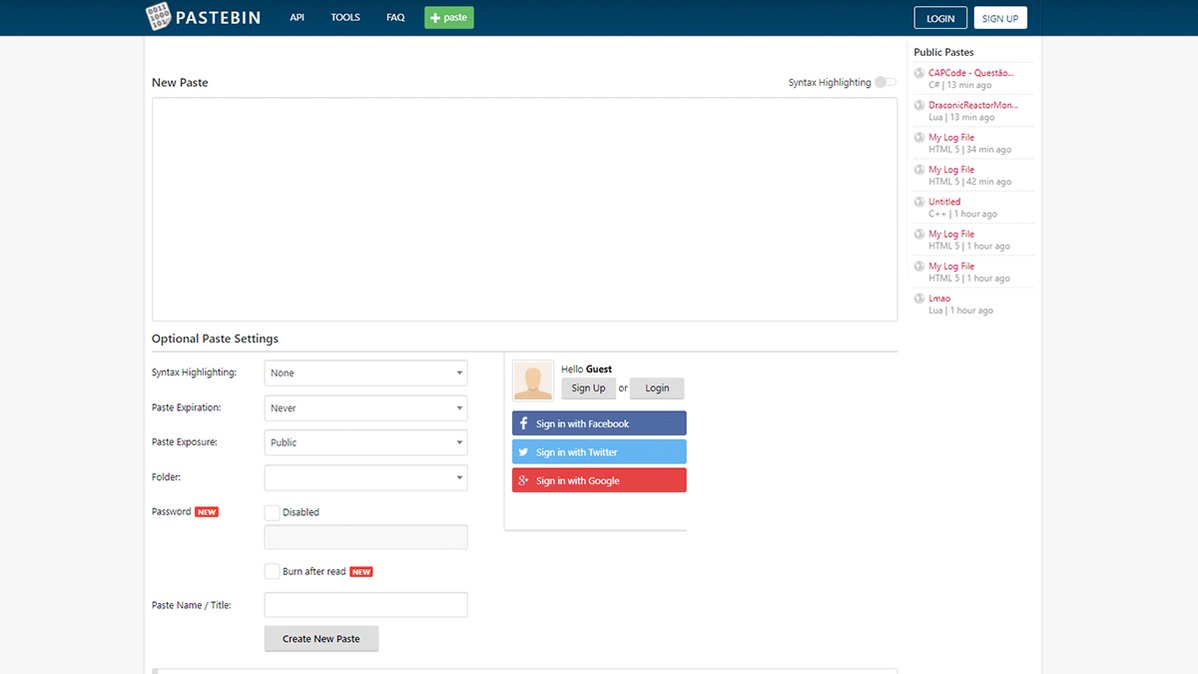Open the DraconicReactorMon public paste
Screen dimensions: 1198x674
pos(973,105)
